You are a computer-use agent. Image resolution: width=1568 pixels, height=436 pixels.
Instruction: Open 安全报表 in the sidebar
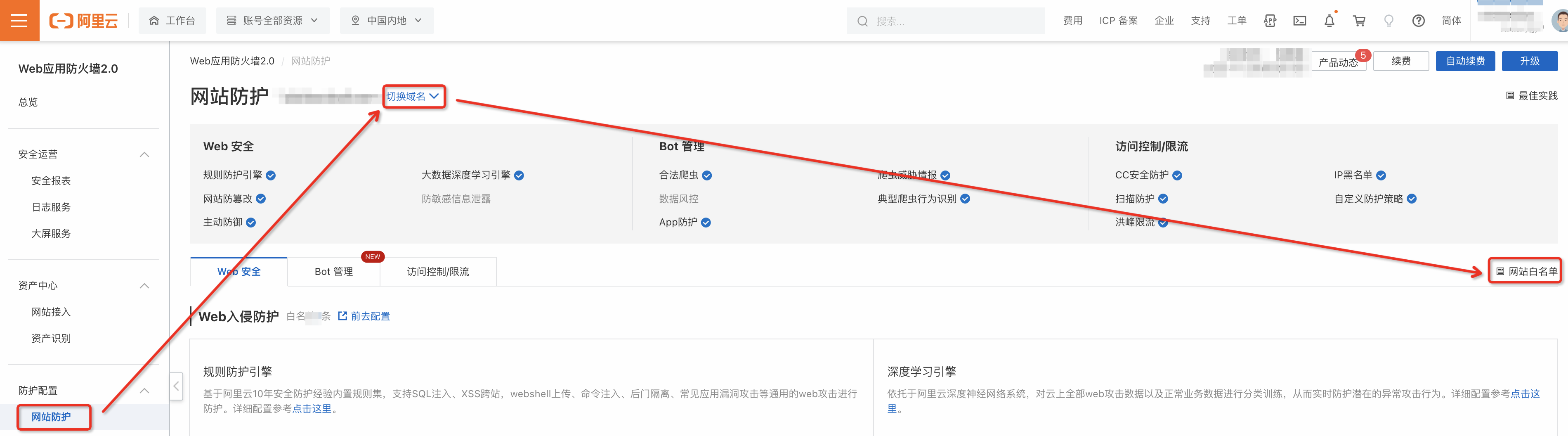tap(51, 181)
